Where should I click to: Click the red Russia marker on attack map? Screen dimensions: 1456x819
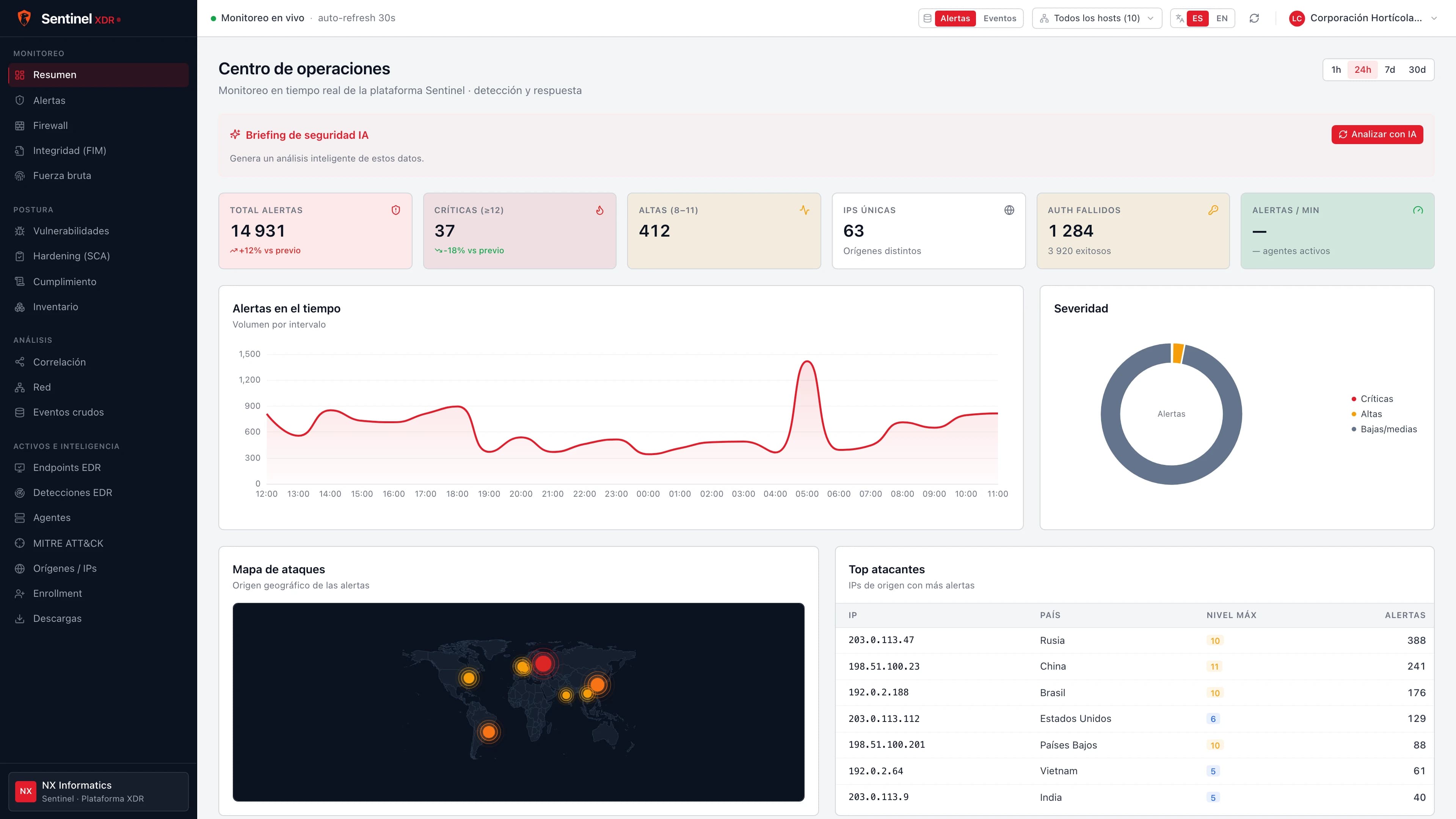(x=543, y=663)
